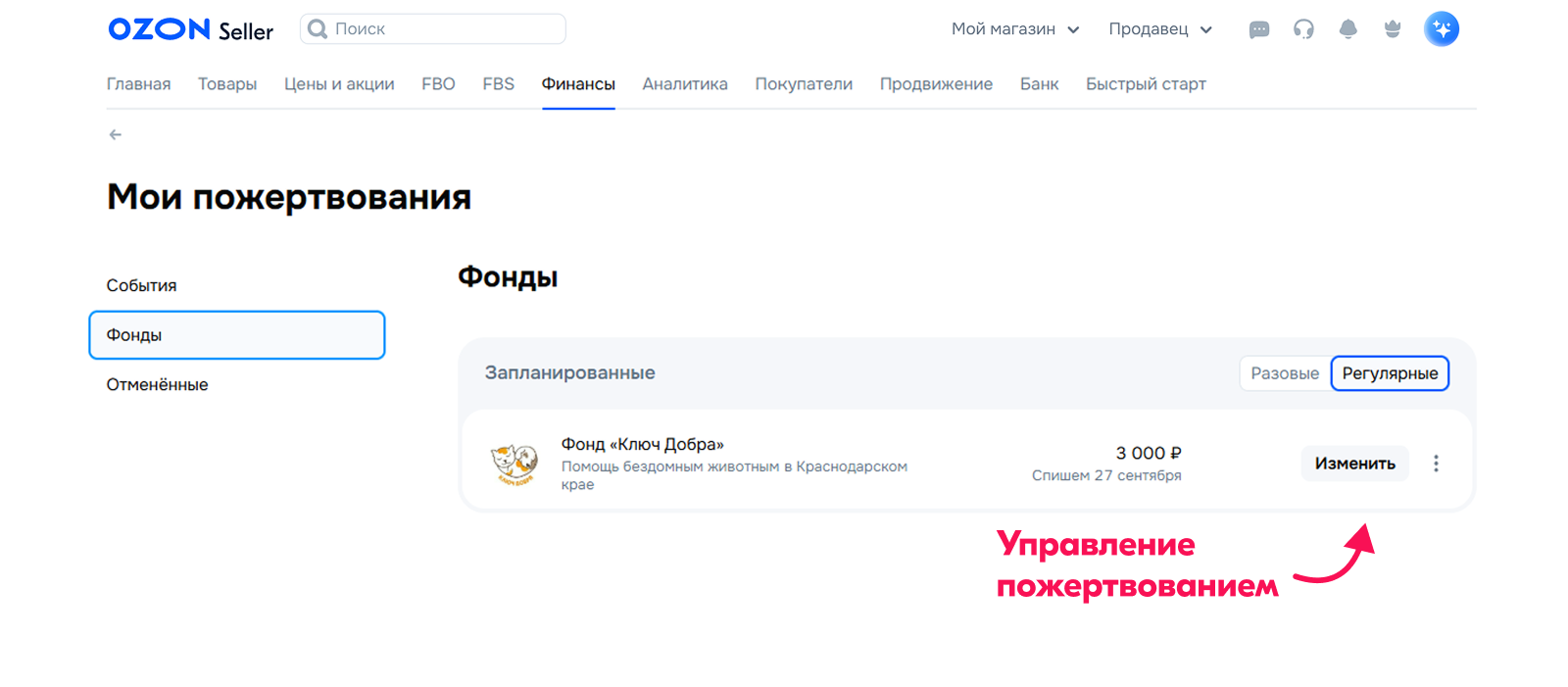Click the Изменить button

point(1354,464)
